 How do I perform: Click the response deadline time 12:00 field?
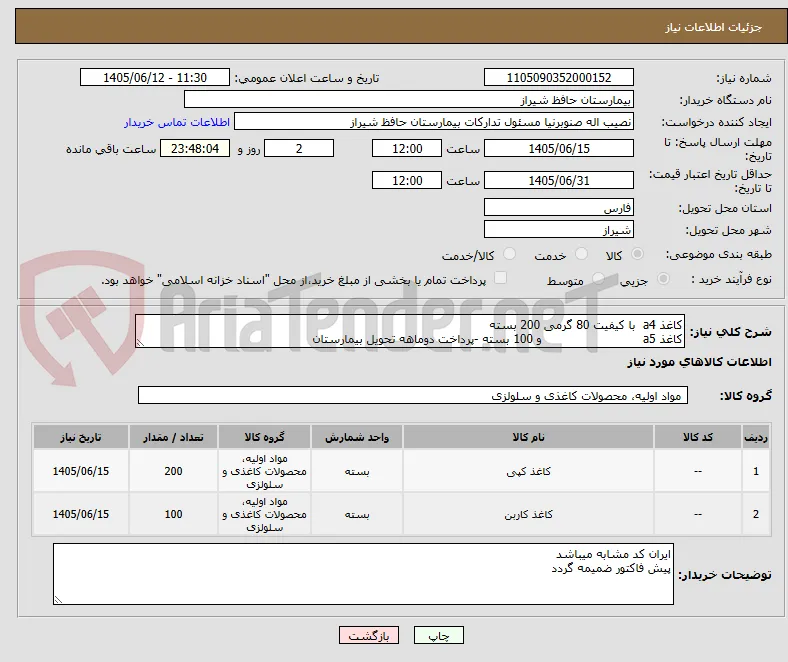click(407, 148)
